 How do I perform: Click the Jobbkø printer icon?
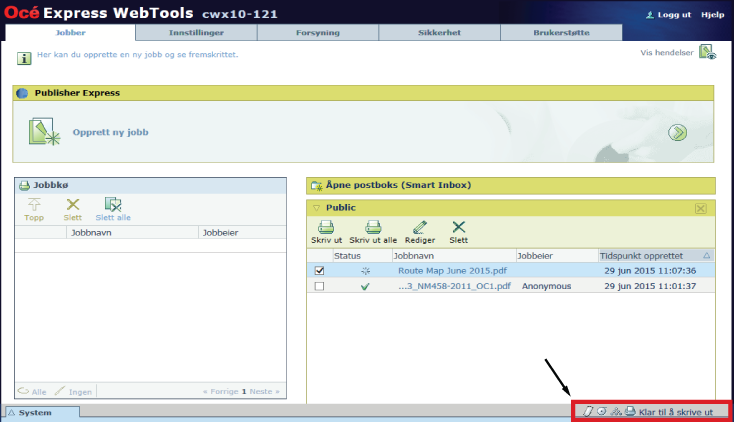[x=24, y=185]
